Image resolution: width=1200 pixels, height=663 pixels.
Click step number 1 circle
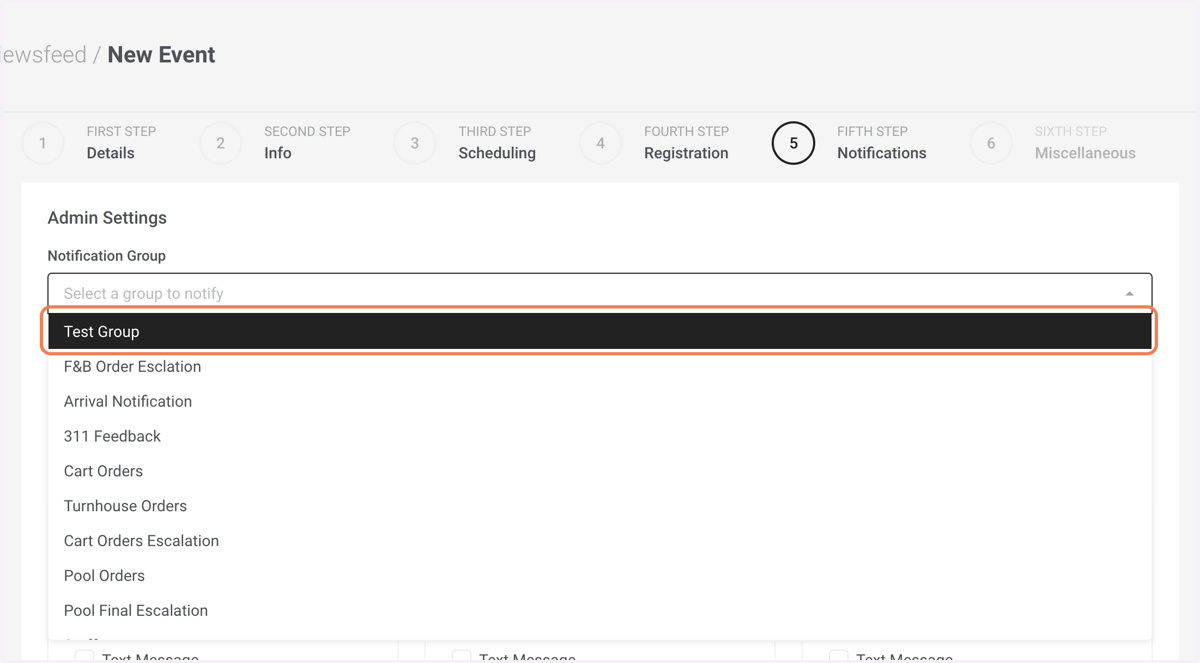click(43, 143)
